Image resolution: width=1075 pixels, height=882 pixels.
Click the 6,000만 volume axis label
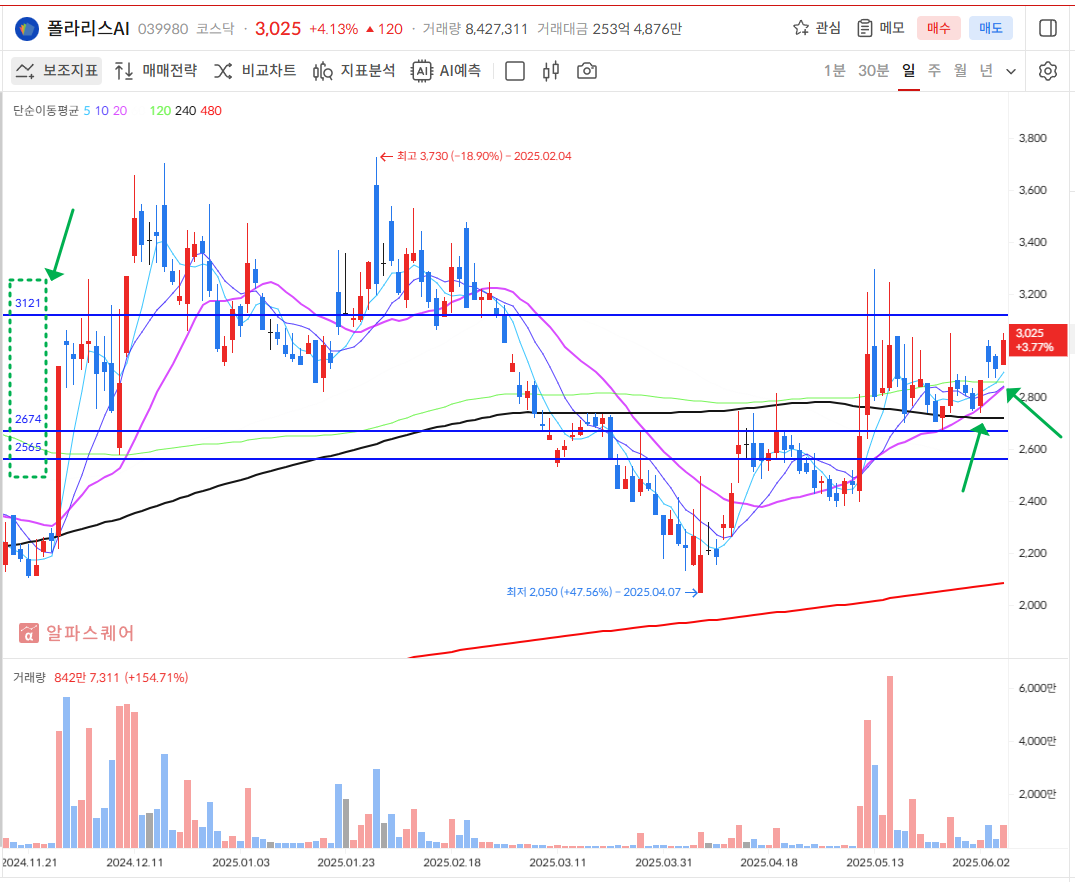(x=1037, y=689)
